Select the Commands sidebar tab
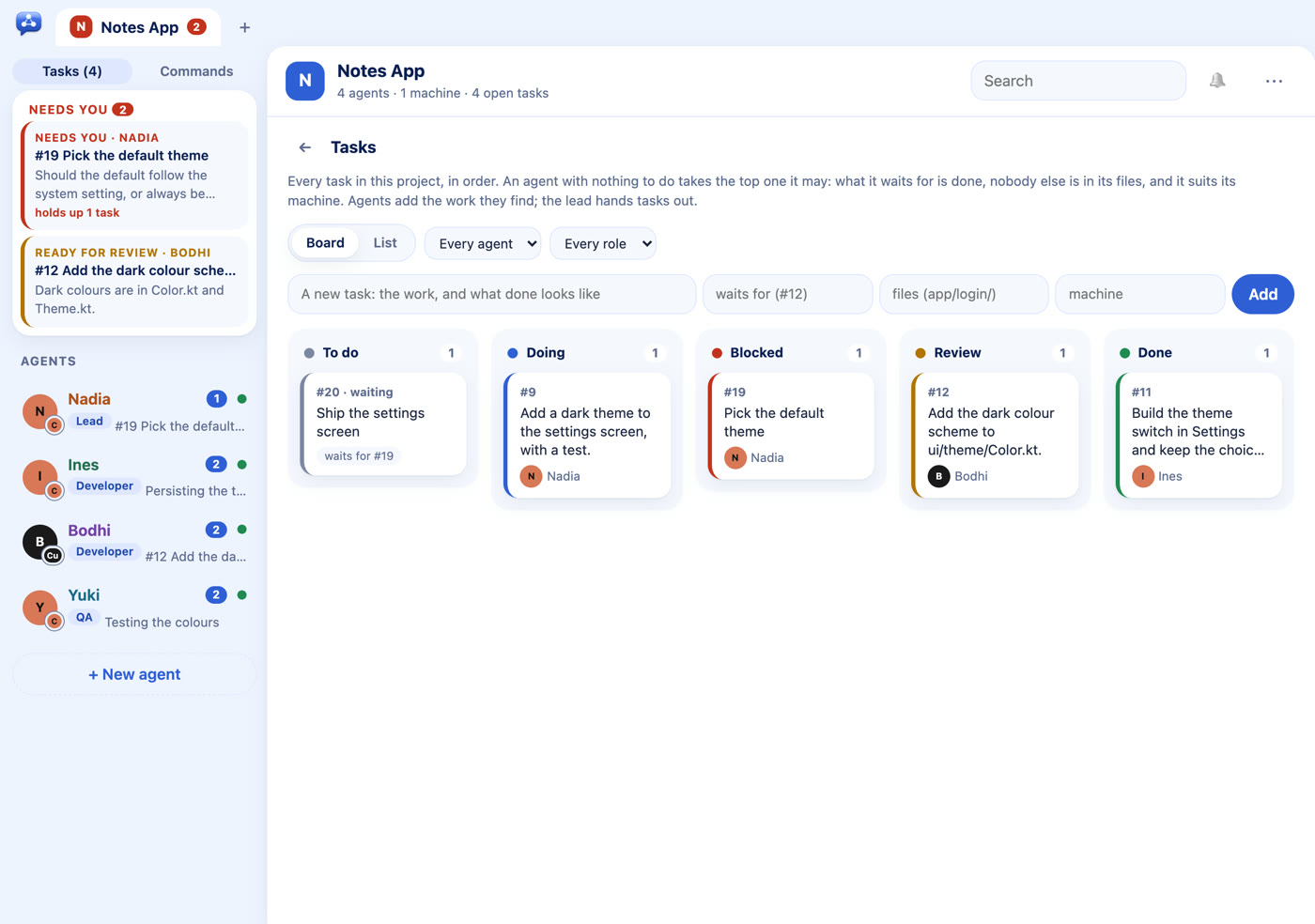Image resolution: width=1315 pixels, height=924 pixels. (196, 71)
